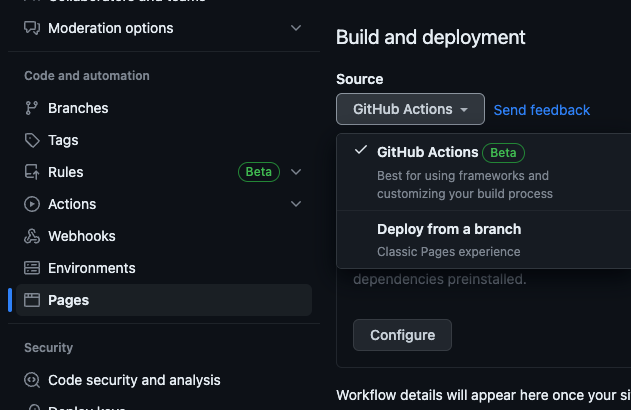631x410 pixels.
Task: Click the Code and automation section header
Action: click(87, 76)
